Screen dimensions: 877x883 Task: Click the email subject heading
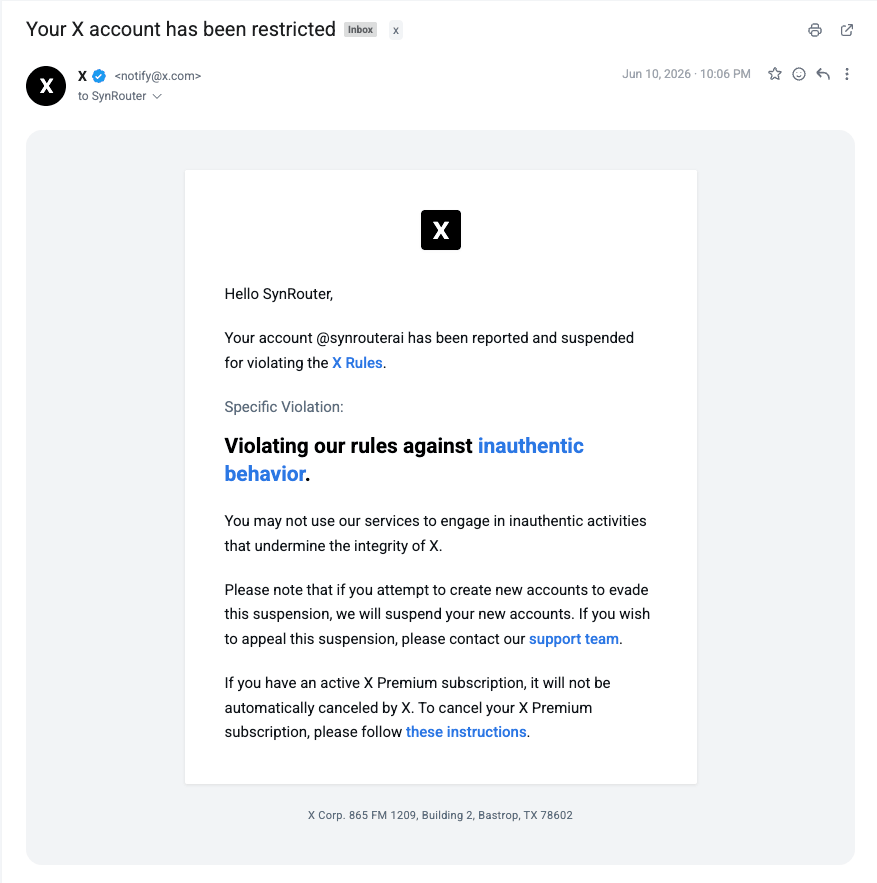(181, 29)
